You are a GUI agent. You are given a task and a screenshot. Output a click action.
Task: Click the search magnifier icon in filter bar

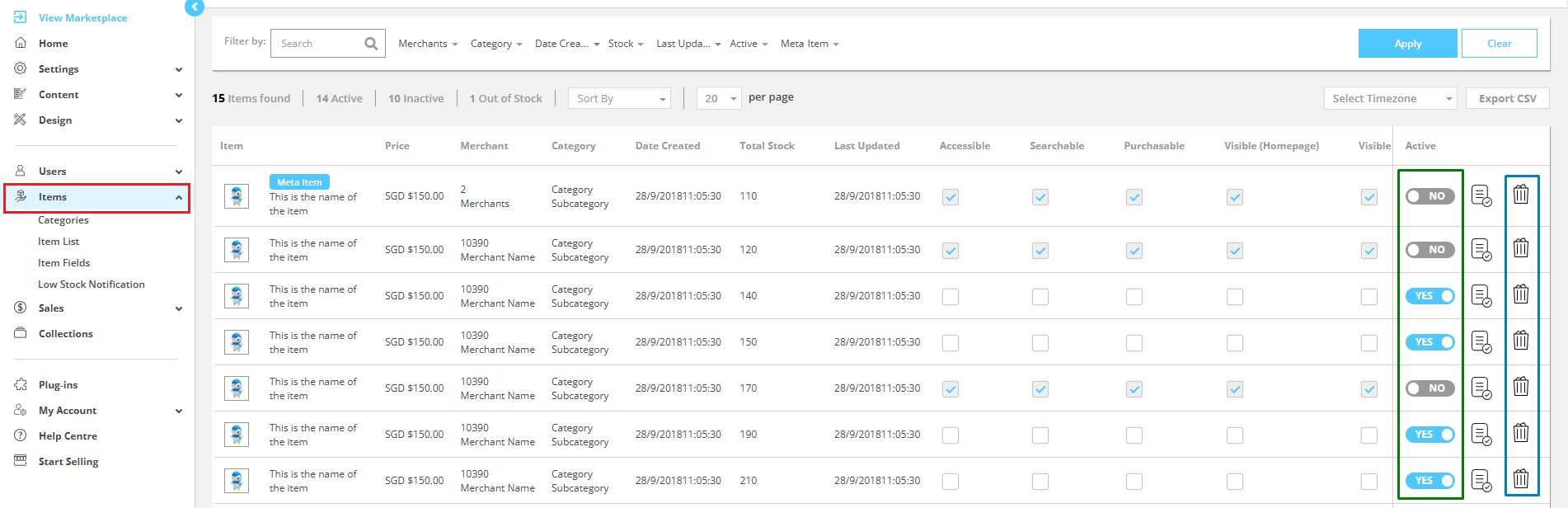(x=371, y=44)
